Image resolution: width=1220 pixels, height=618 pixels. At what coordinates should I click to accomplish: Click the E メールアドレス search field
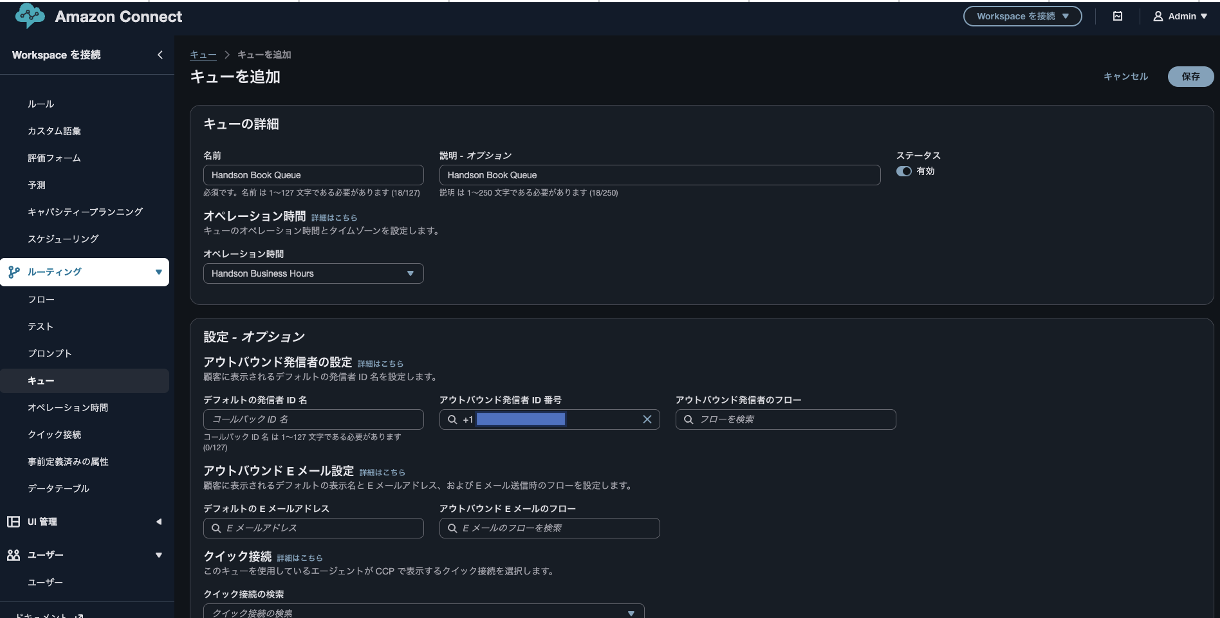[313, 528]
